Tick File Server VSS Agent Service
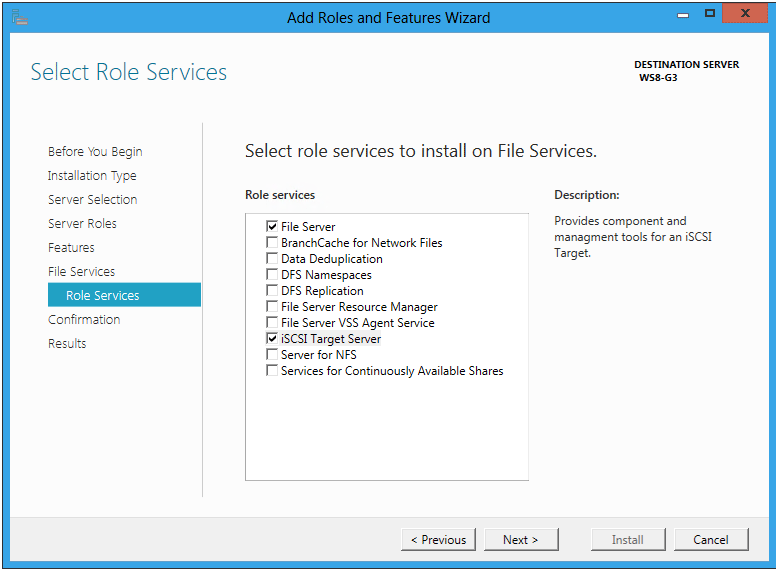Image resolution: width=778 pixels, height=571 pixels. pyautogui.click(x=272, y=322)
